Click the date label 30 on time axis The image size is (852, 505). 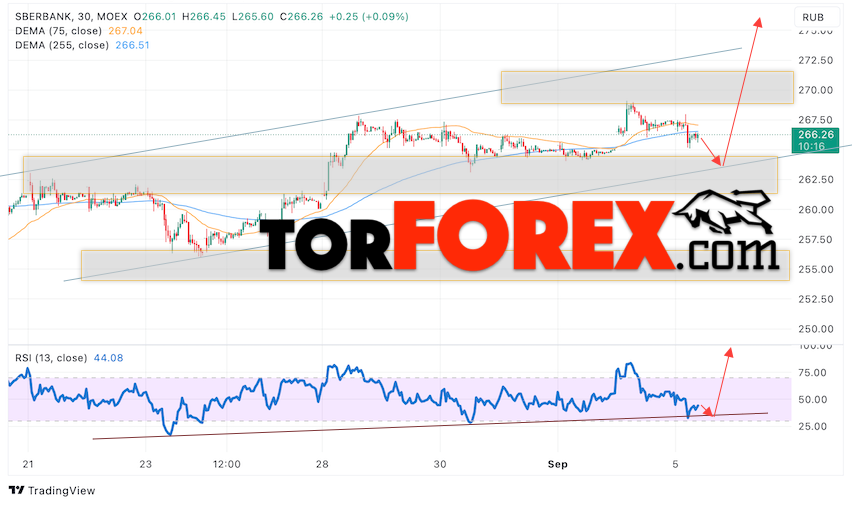[x=440, y=464]
